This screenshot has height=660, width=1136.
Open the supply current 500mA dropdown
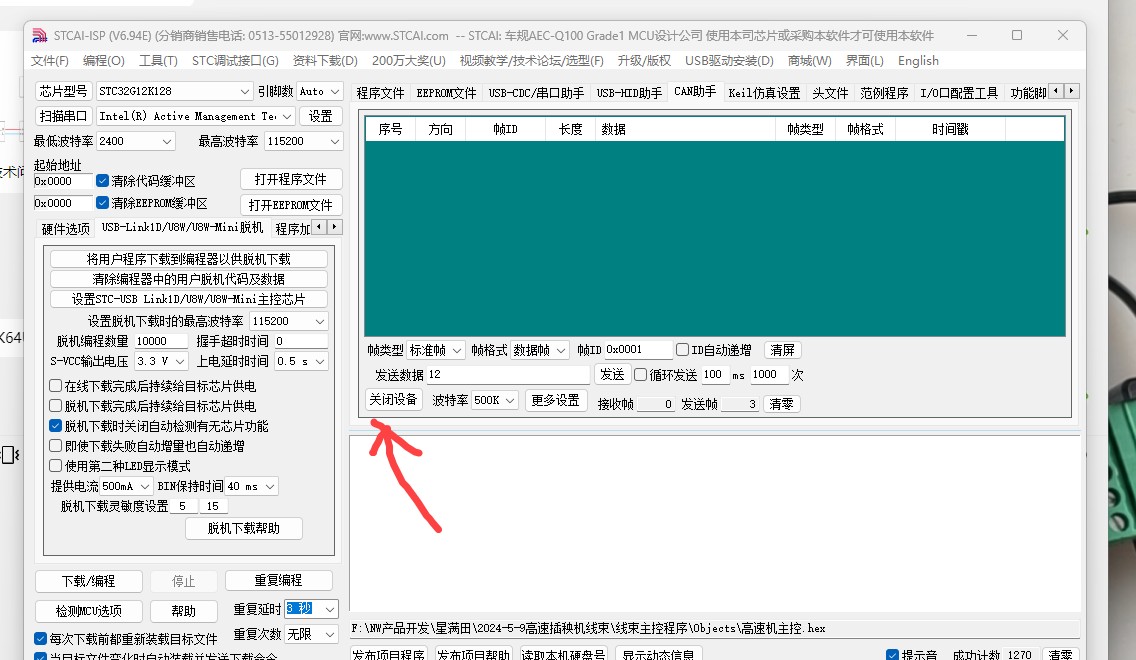(126, 486)
